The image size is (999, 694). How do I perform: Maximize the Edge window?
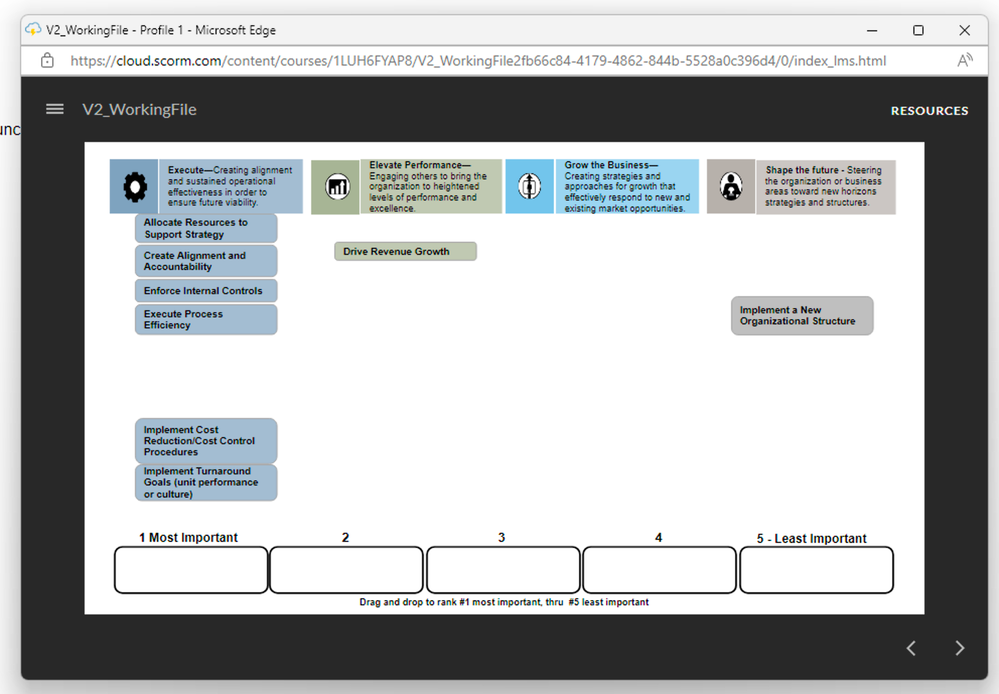pyautogui.click(x=918, y=30)
